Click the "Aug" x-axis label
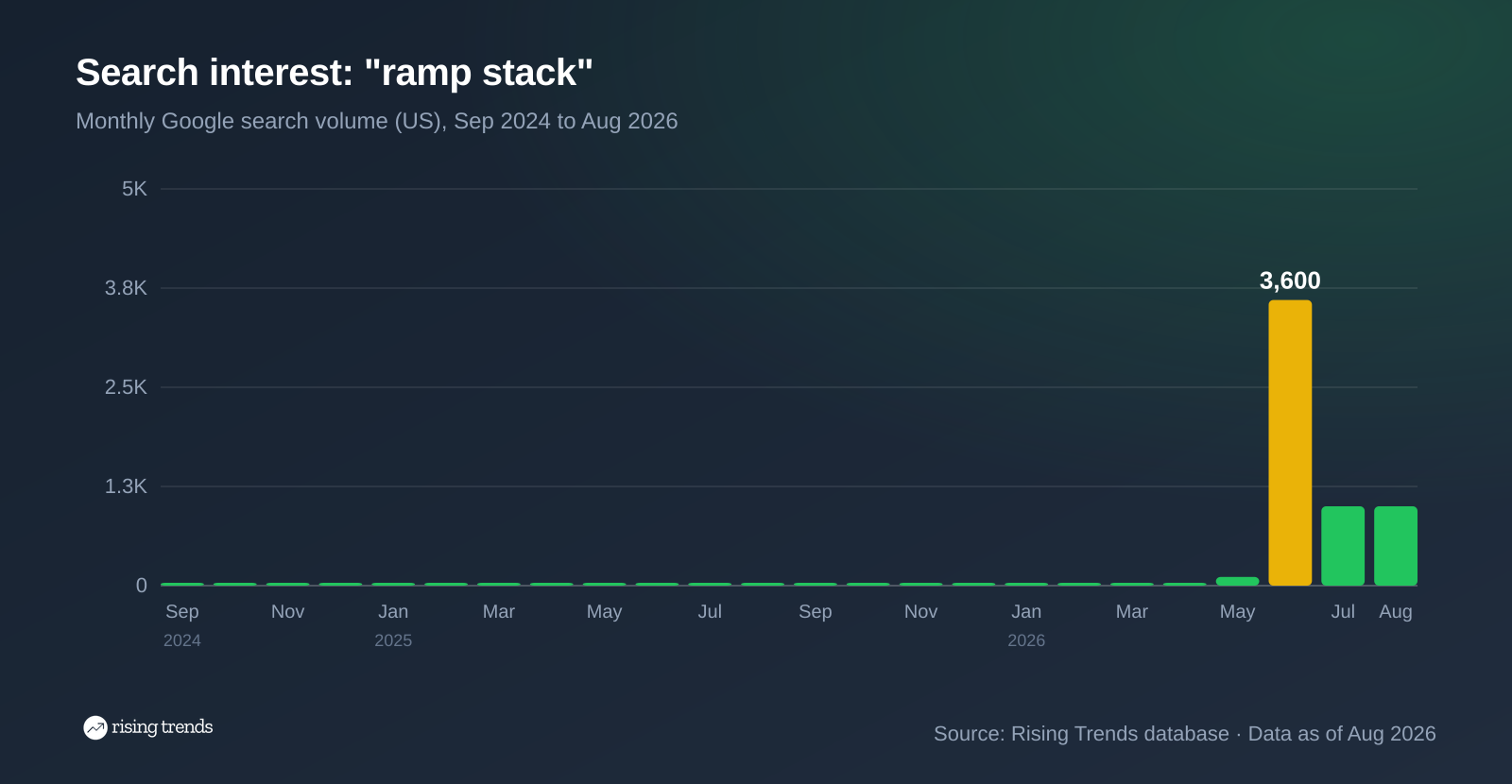The width and height of the screenshot is (1512, 784). point(1396,612)
